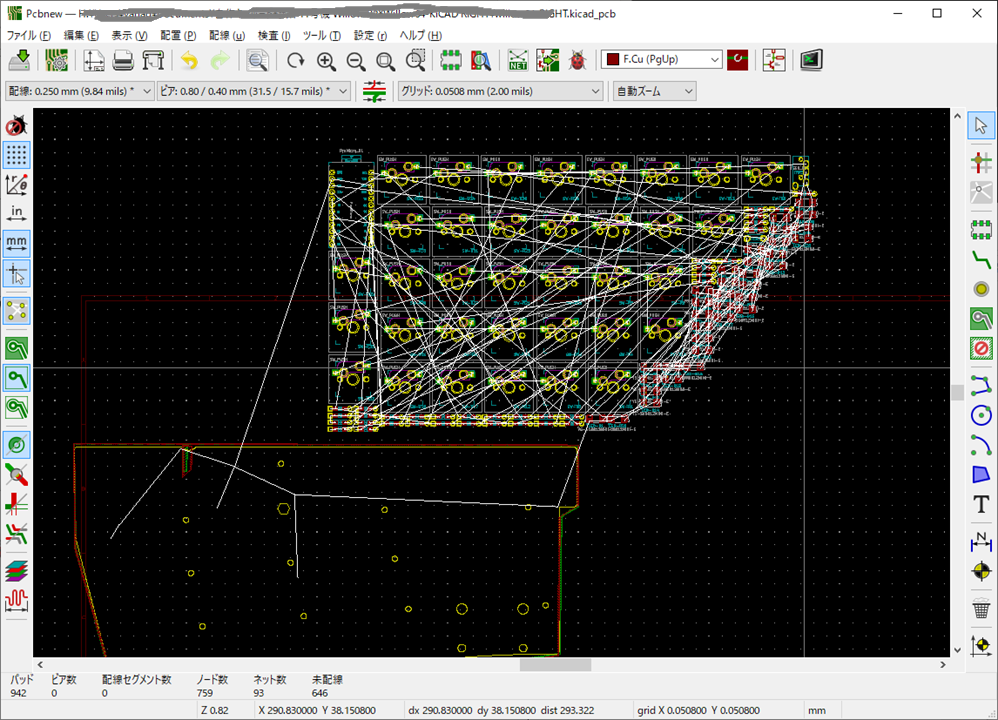This screenshot has height=720, width=998.
Task: Choose the delete items trash tool
Action: pyautogui.click(x=981, y=608)
